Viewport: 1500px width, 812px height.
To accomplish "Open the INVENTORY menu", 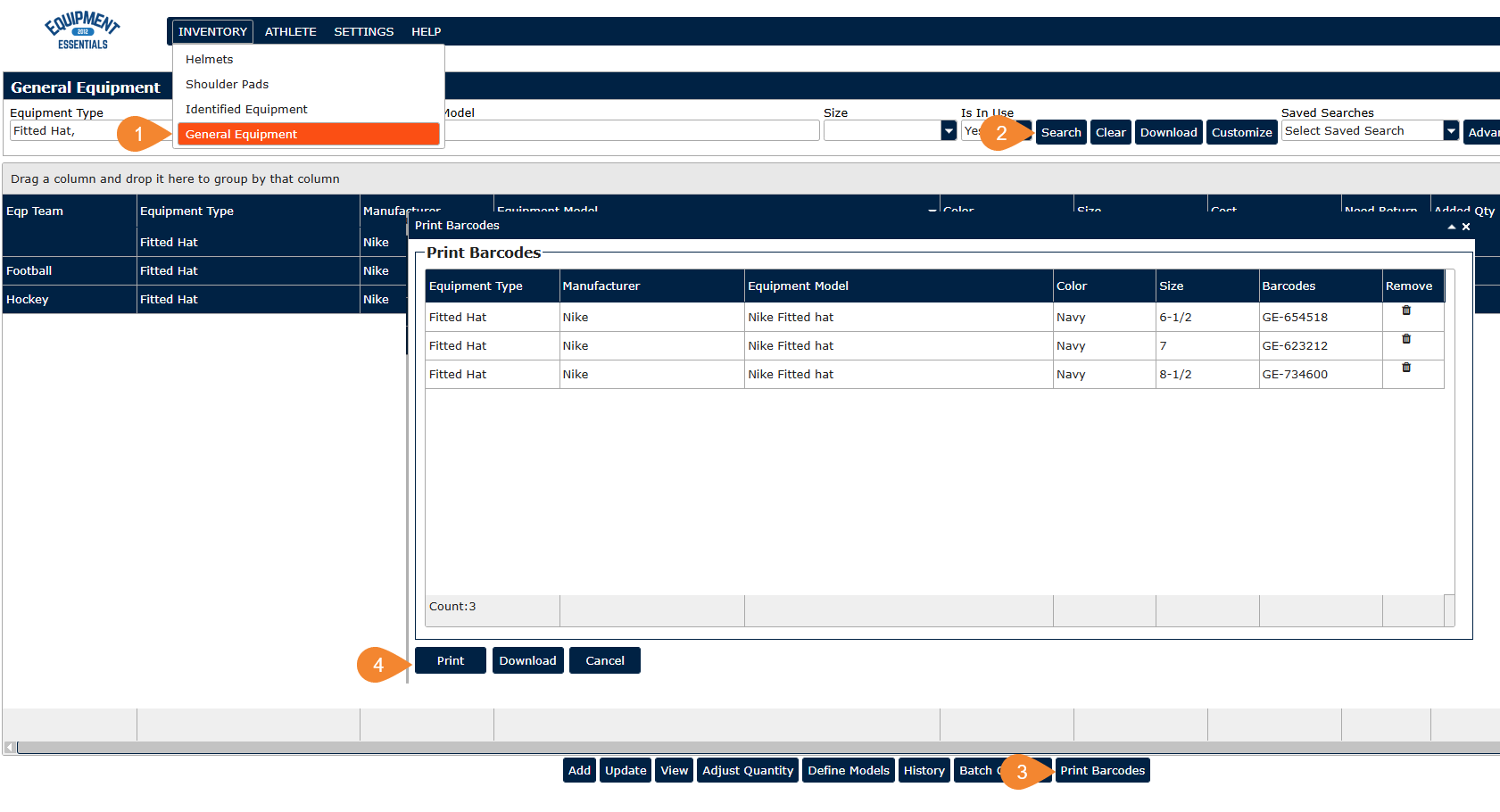I will [x=212, y=31].
